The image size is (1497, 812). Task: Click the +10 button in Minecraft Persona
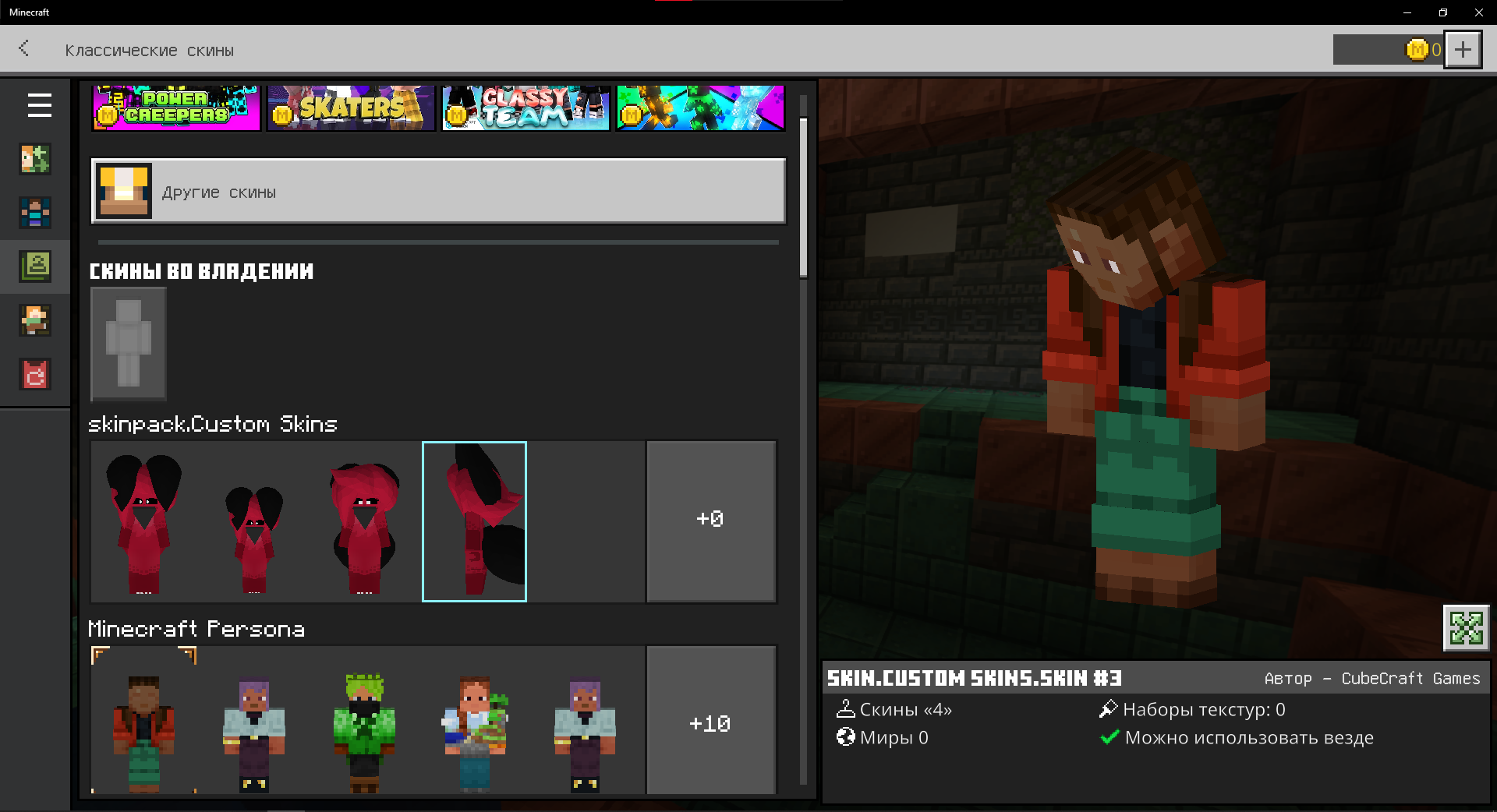click(x=711, y=721)
